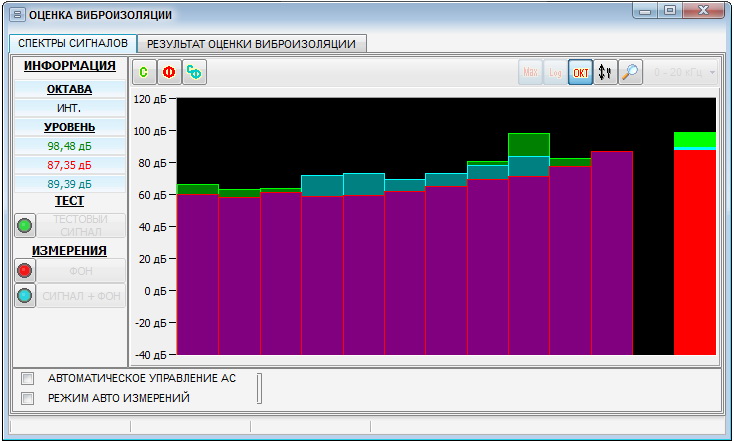Click the green 'C' signal spectrum icon
Viewport: 734px width, 441px height.
[x=144, y=72]
